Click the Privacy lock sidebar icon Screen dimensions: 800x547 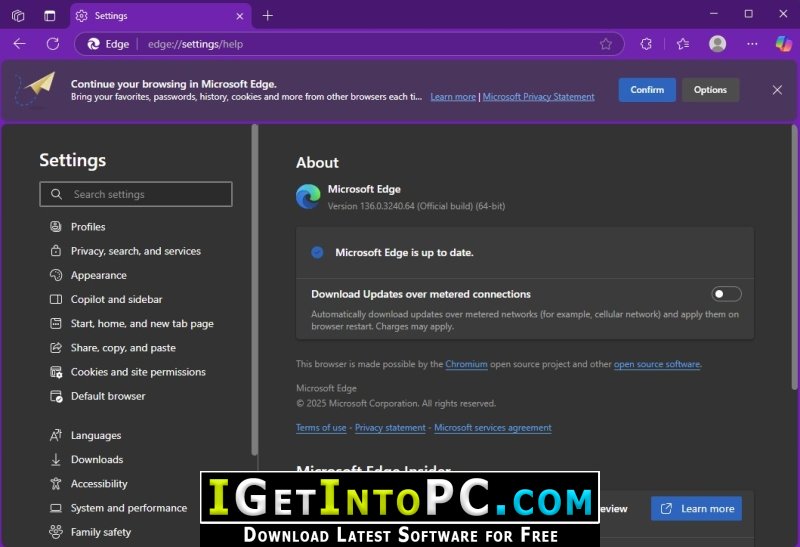point(56,251)
